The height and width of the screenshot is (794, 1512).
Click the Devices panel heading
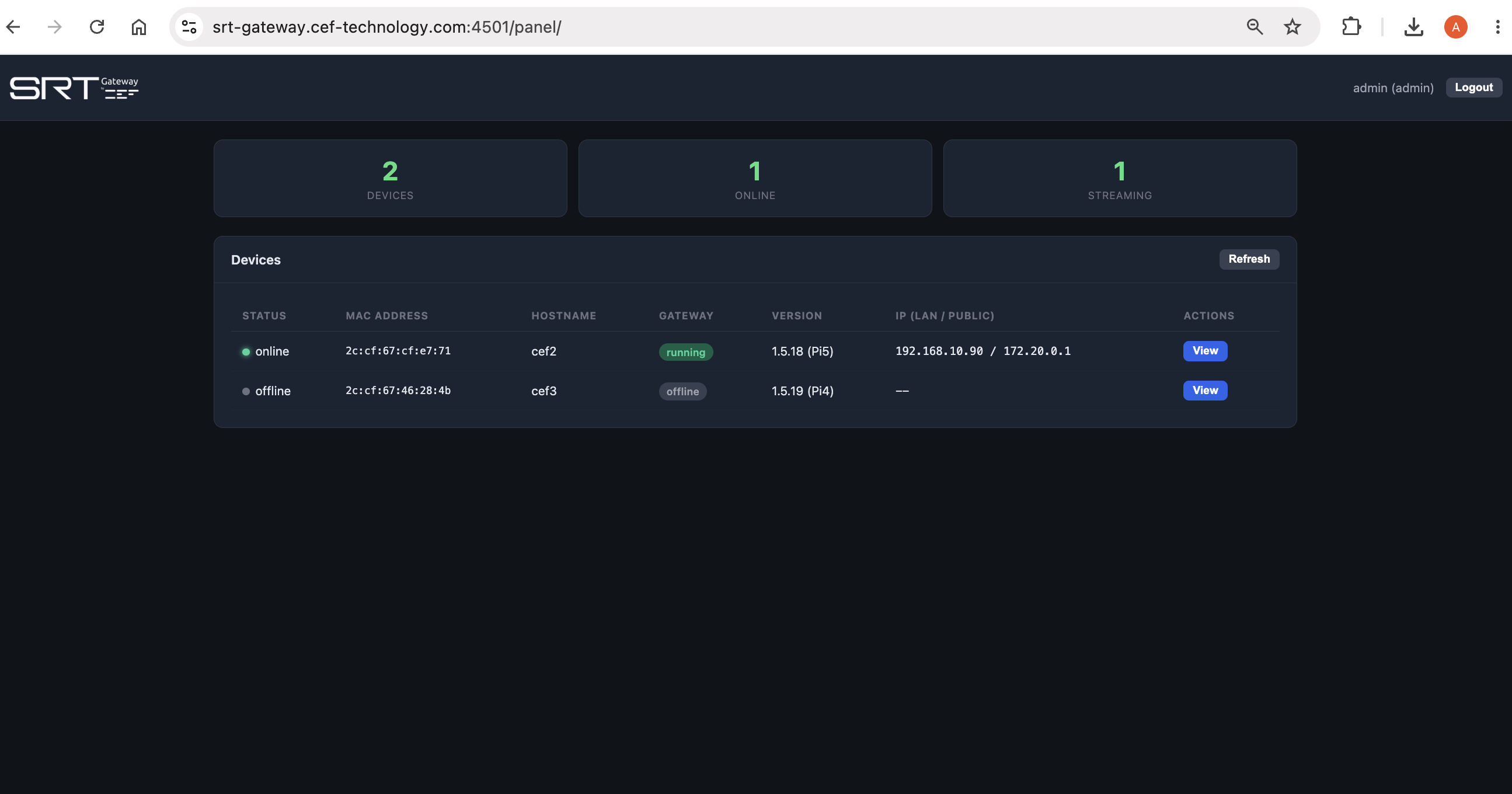click(x=256, y=260)
